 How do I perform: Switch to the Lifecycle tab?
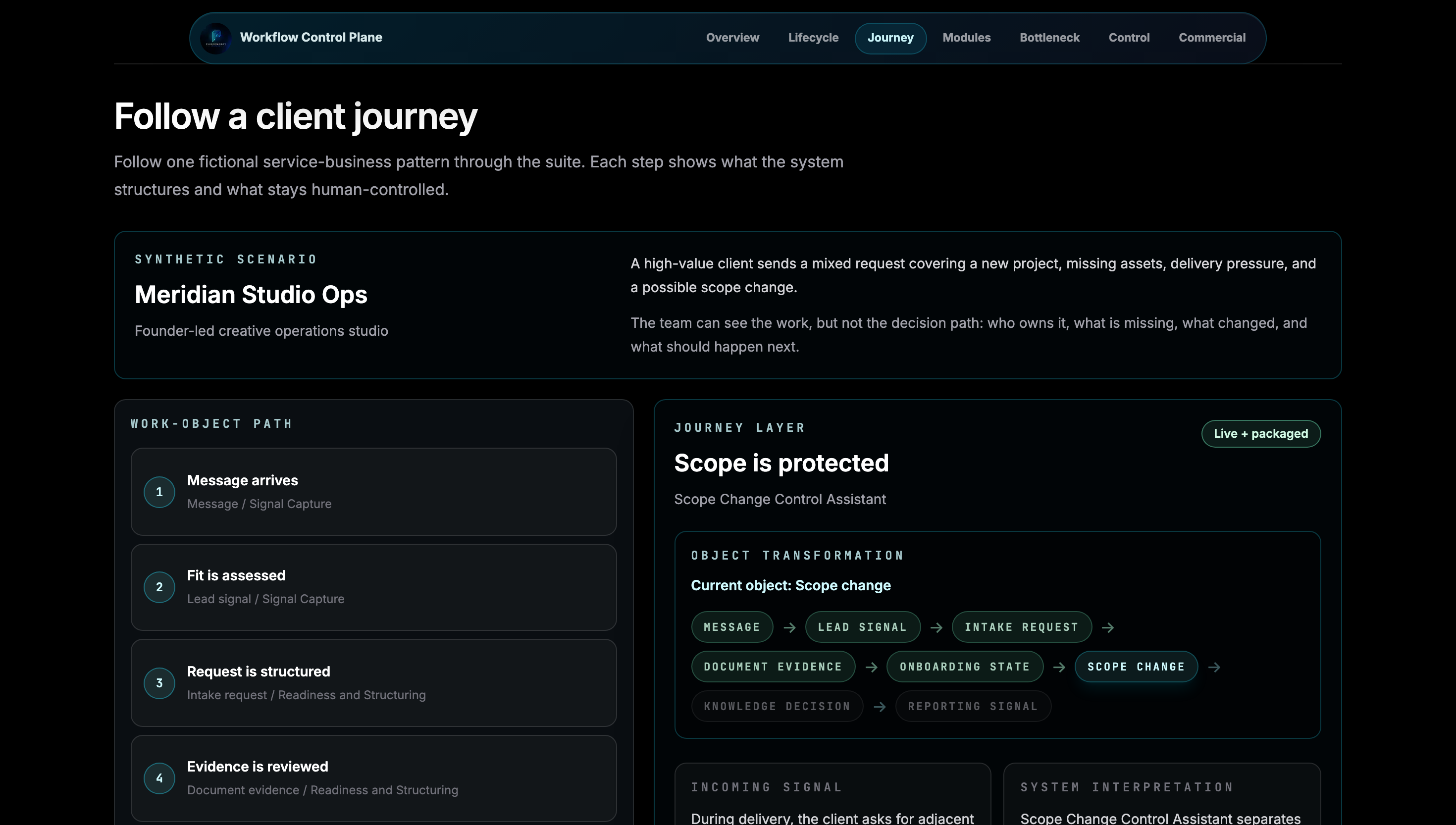point(813,38)
